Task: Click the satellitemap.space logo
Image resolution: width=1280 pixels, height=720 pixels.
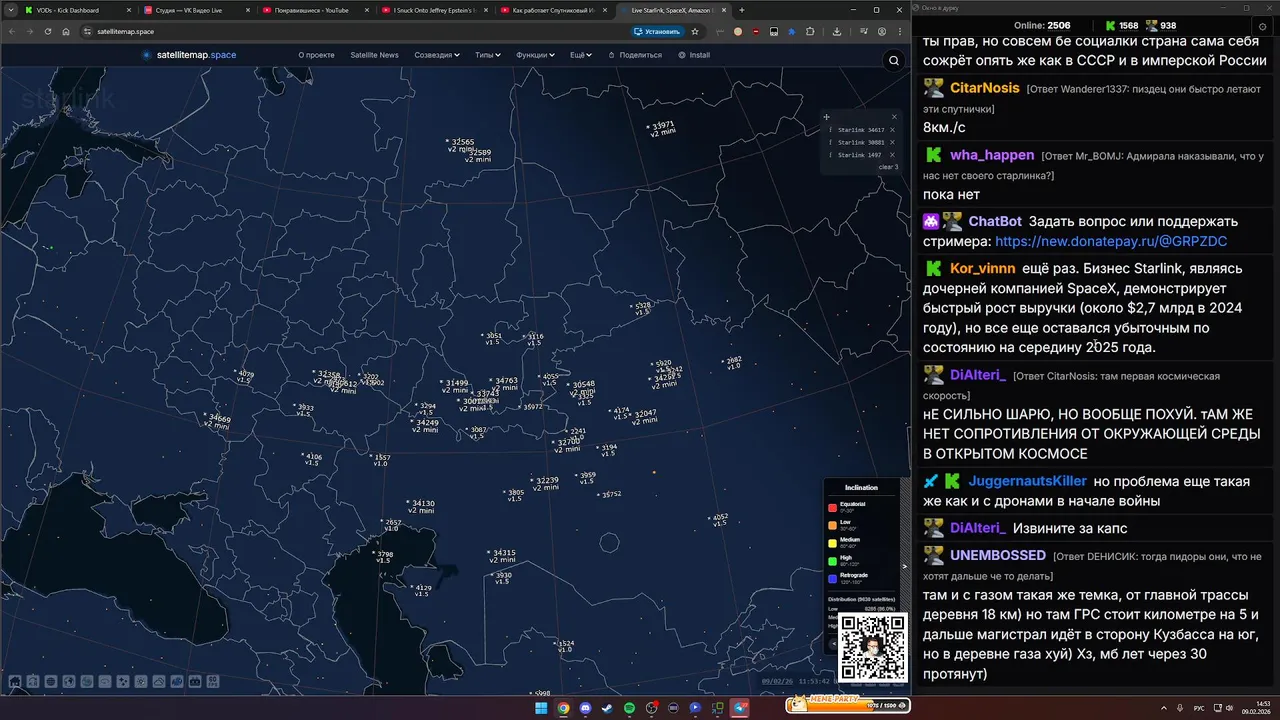Action: click(x=189, y=55)
